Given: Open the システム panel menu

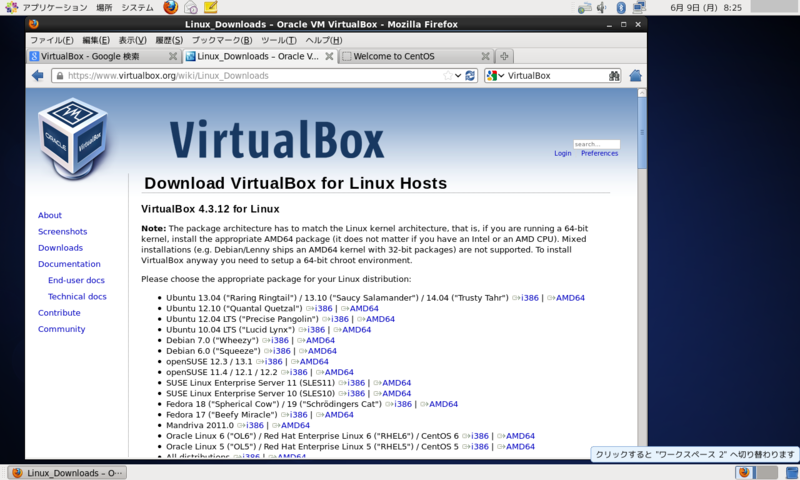Looking at the screenshot, I should coord(137,7).
